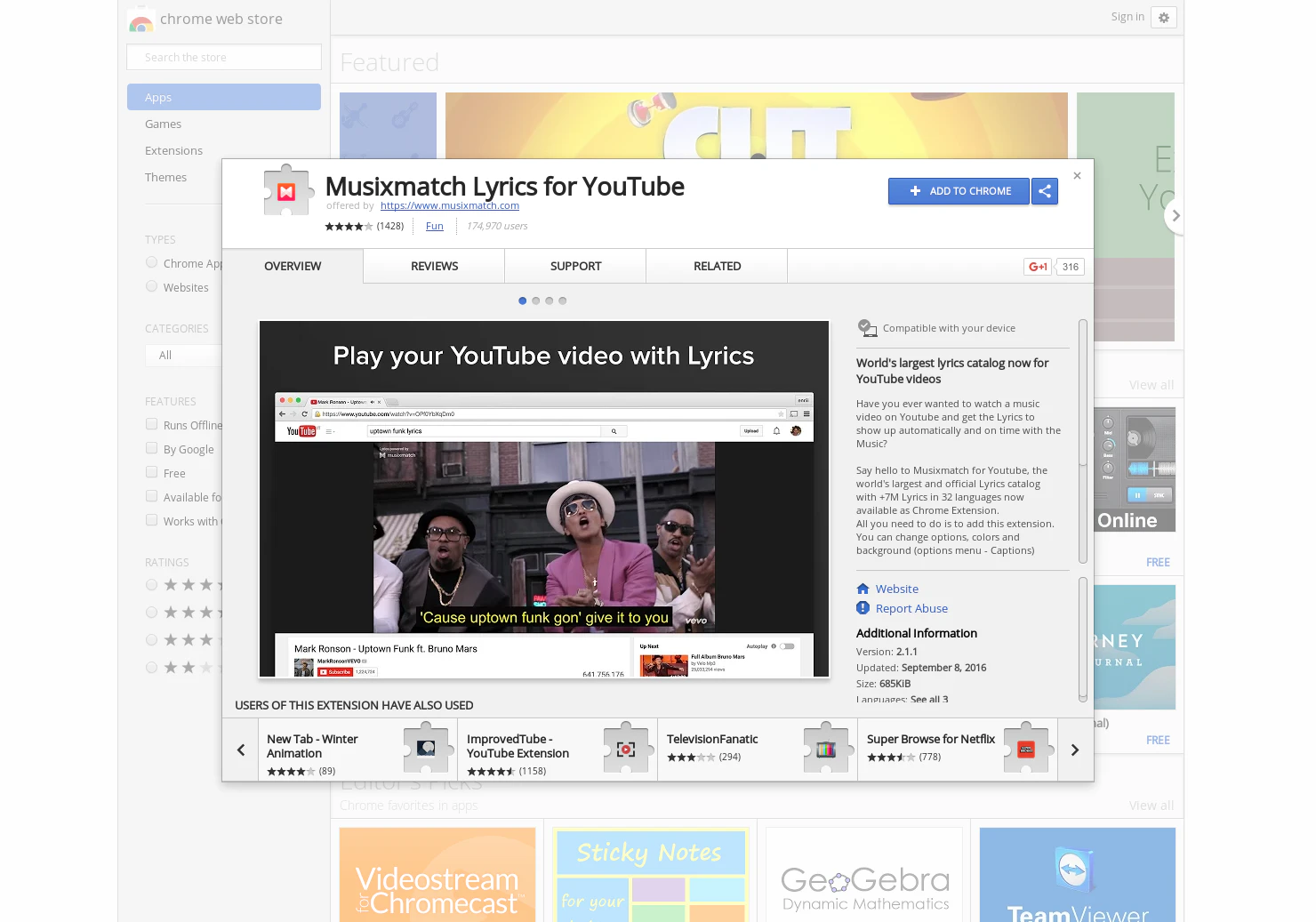Click the Website home icon
The image size is (1316, 922).
(863, 589)
